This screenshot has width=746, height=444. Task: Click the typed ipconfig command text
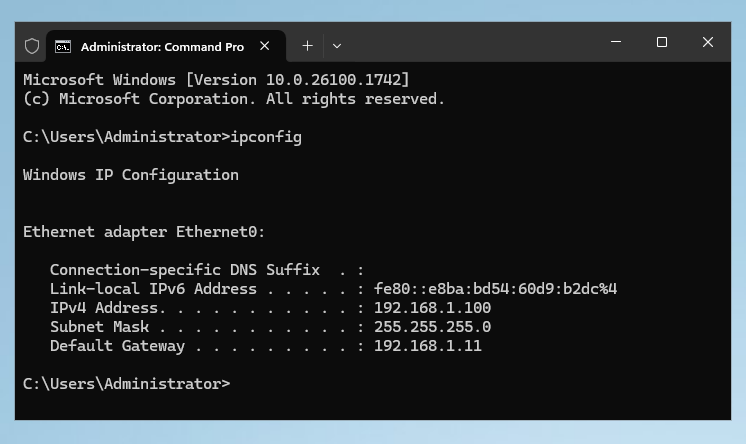click(x=266, y=137)
